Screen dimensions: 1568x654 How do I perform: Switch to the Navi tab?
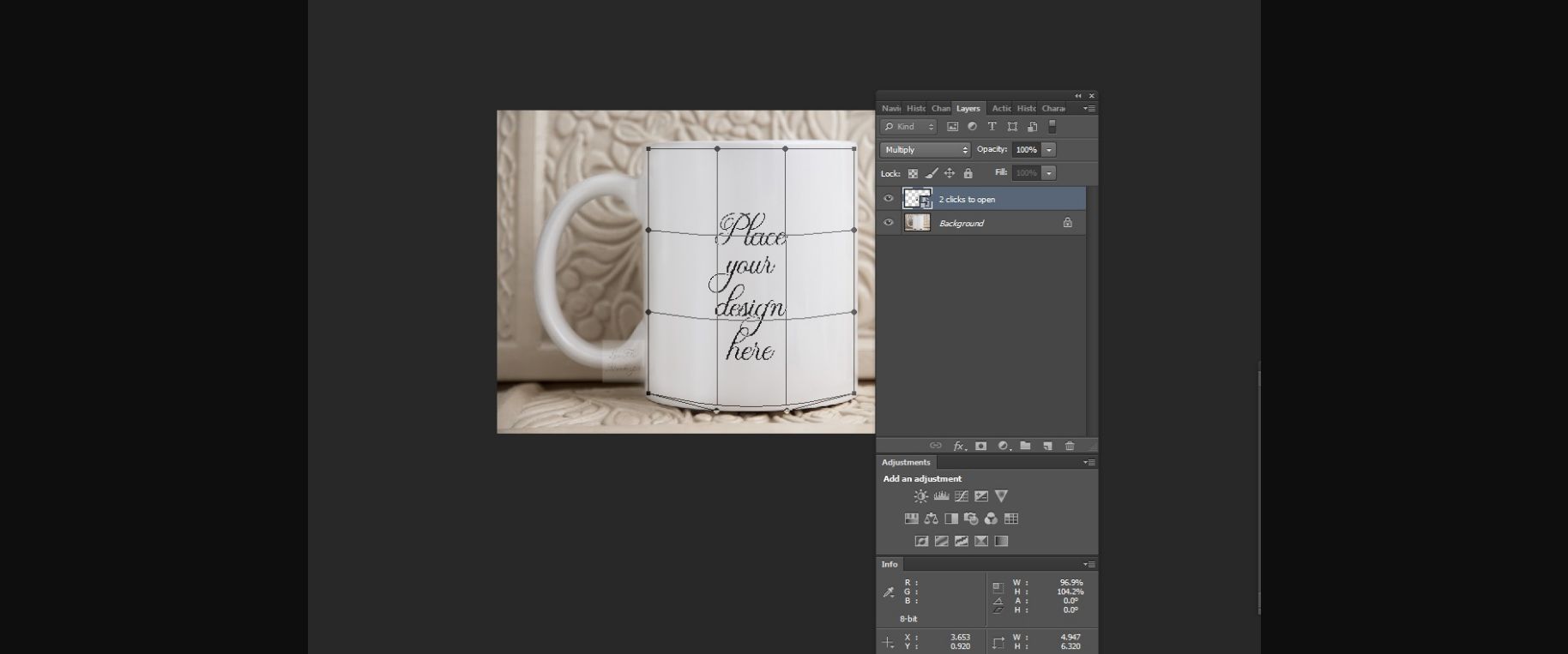click(891, 109)
